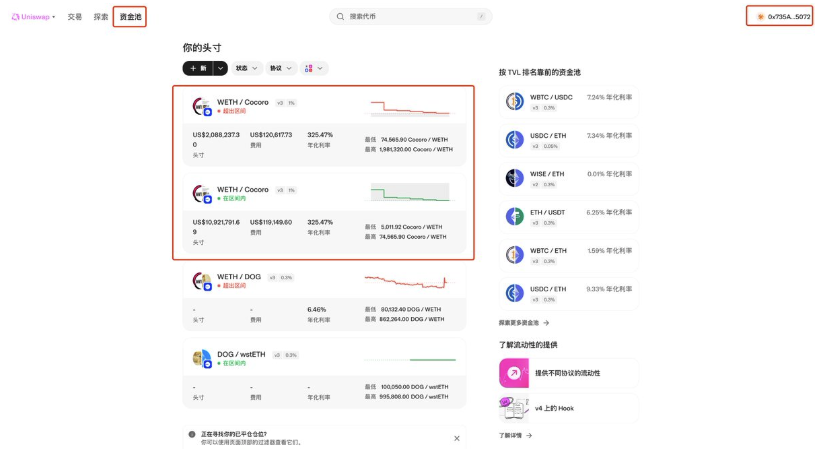Open the chain selector grid dropdown
821x452 pixels.
313,68
